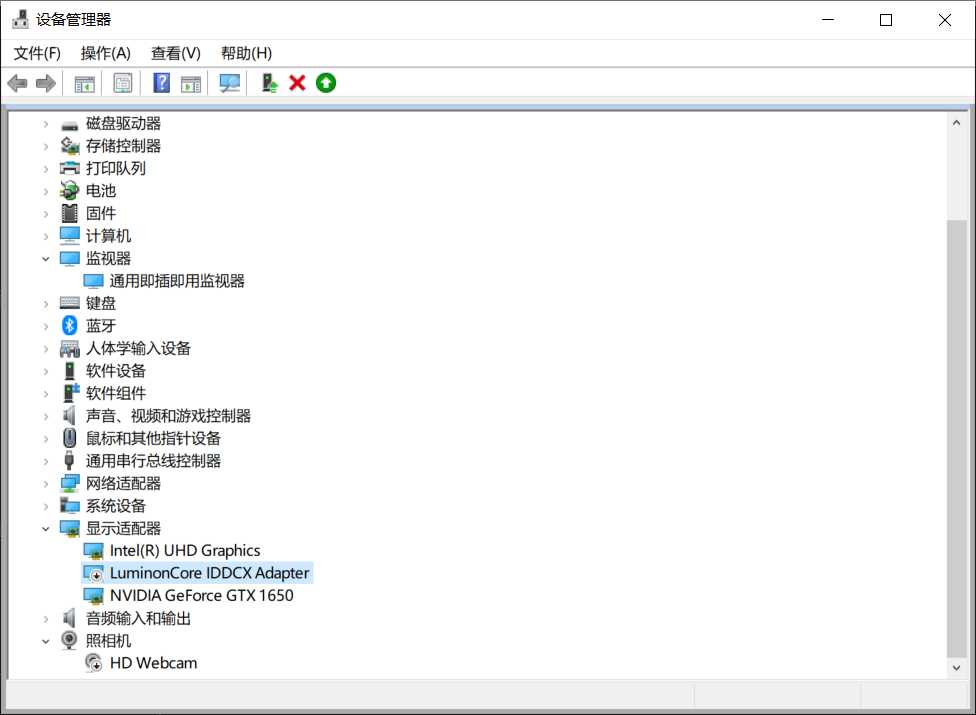Open the 查看(V) menu
The image size is (976, 715).
[175, 53]
